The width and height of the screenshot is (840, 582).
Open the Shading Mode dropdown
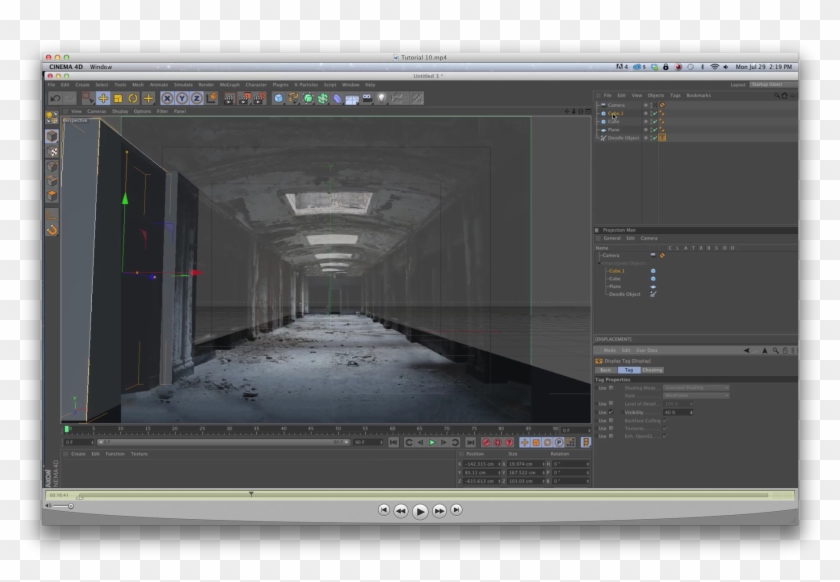click(x=696, y=387)
